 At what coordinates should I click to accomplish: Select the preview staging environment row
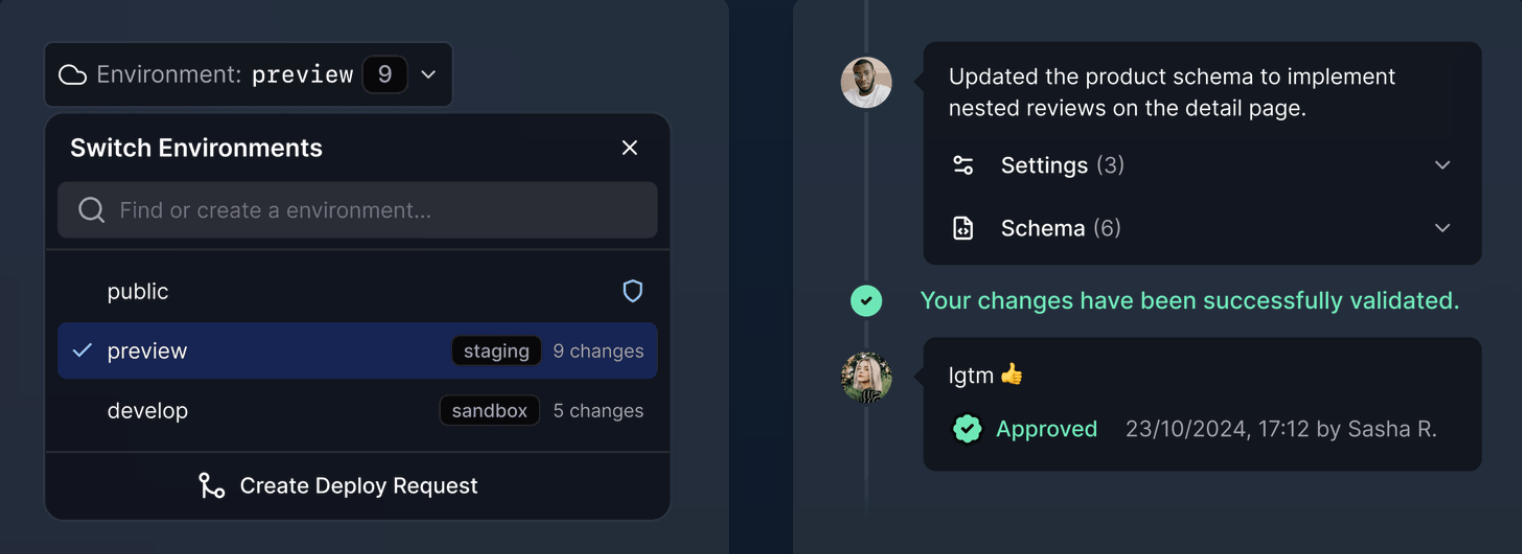(300, 351)
